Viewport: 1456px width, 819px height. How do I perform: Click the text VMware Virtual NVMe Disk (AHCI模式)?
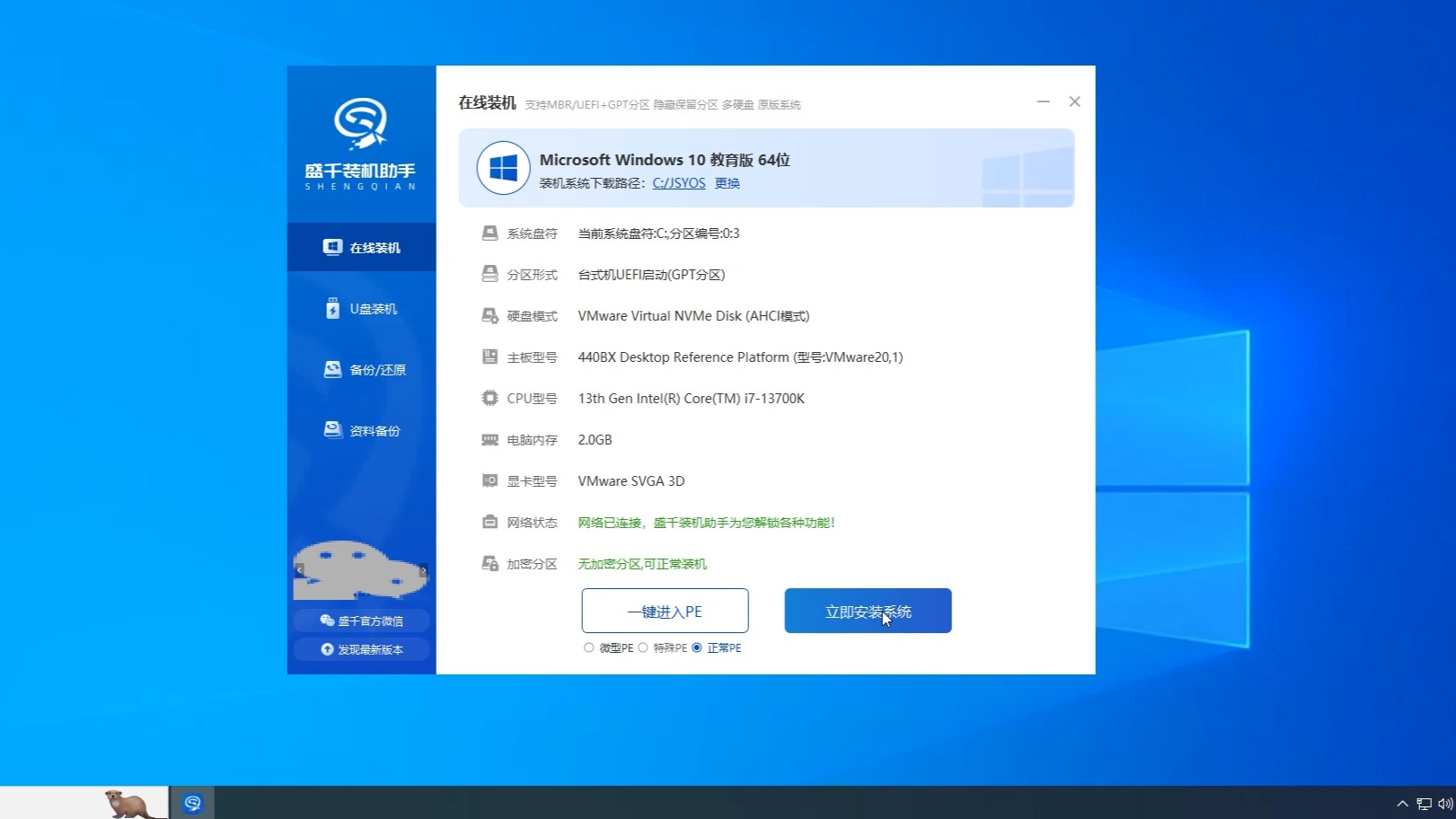click(693, 316)
